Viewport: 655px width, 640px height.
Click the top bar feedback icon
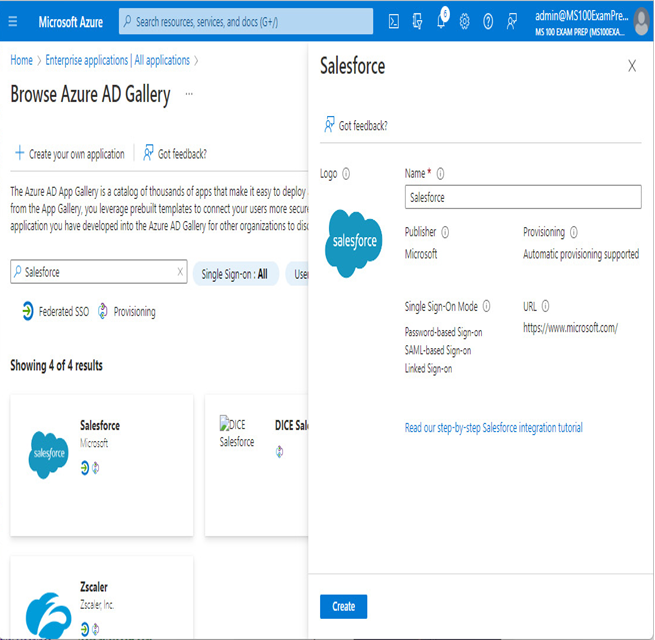(x=511, y=21)
